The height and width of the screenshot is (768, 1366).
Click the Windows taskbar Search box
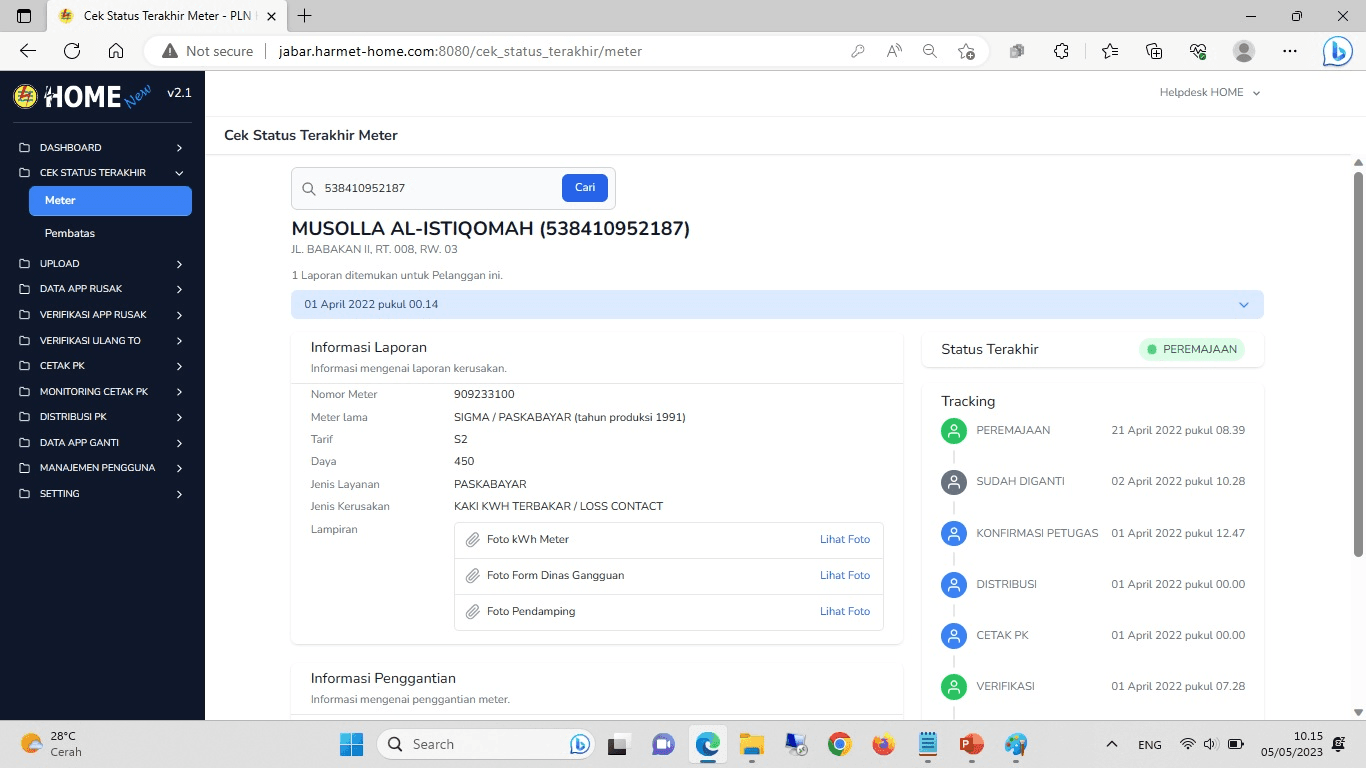click(x=484, y=744)
